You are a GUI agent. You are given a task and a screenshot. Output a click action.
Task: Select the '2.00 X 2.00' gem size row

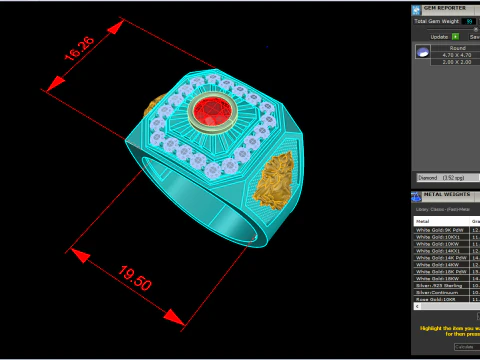click(x=455, y=62)
